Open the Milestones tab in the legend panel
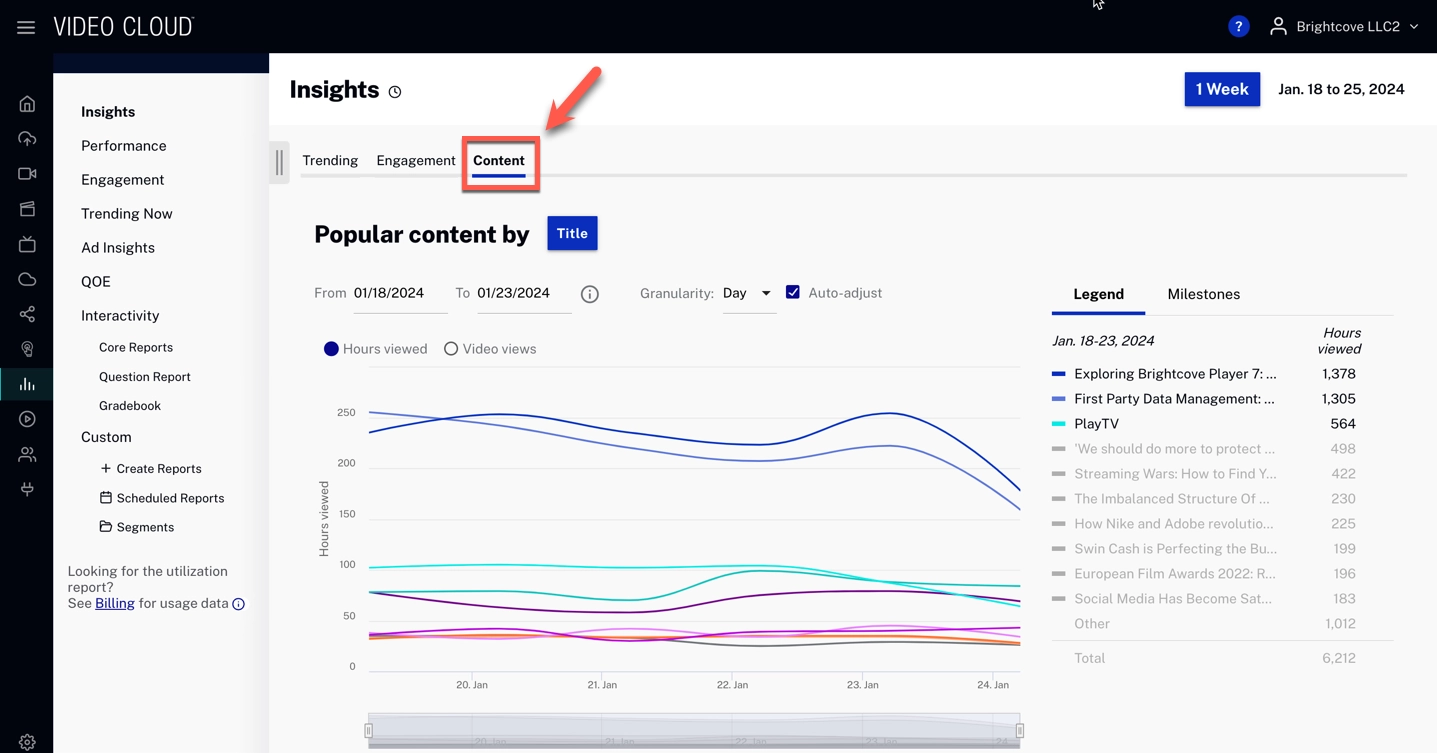1437x753 pixels. 1203,294
